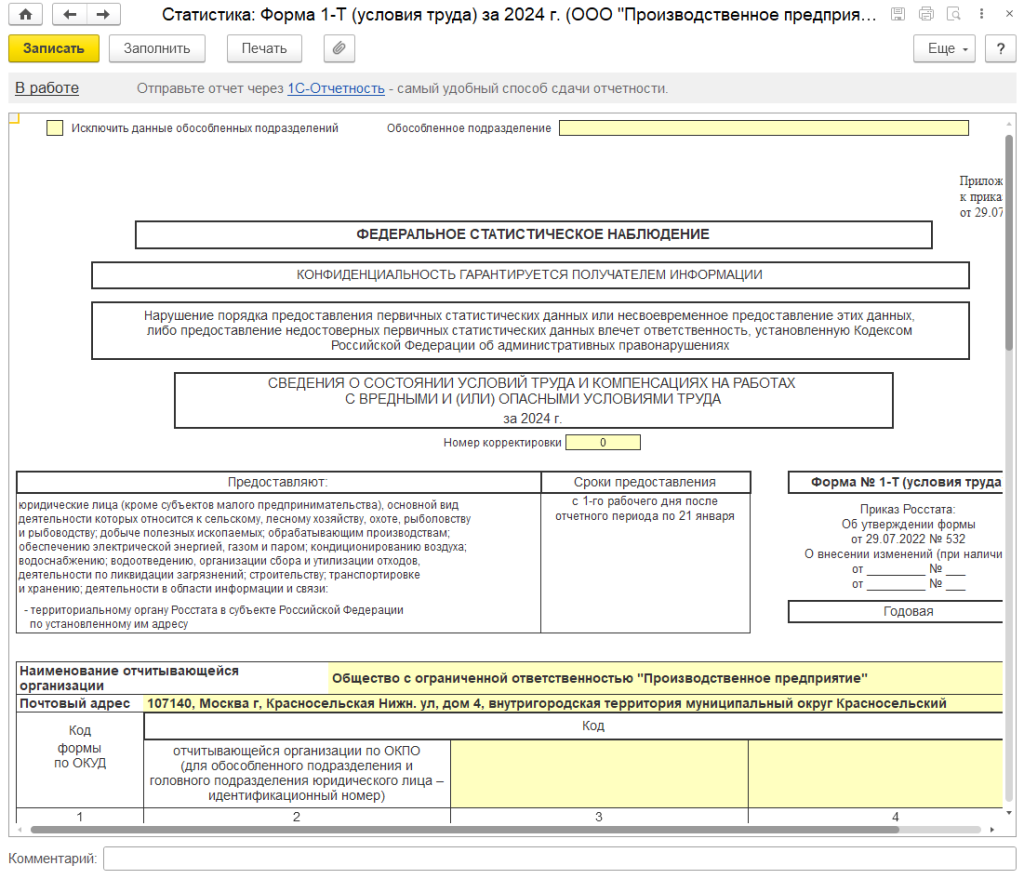Click the paperclip attachments icon
The image size is (1024, 879).
pyautogui.click(x=339, y=48)
